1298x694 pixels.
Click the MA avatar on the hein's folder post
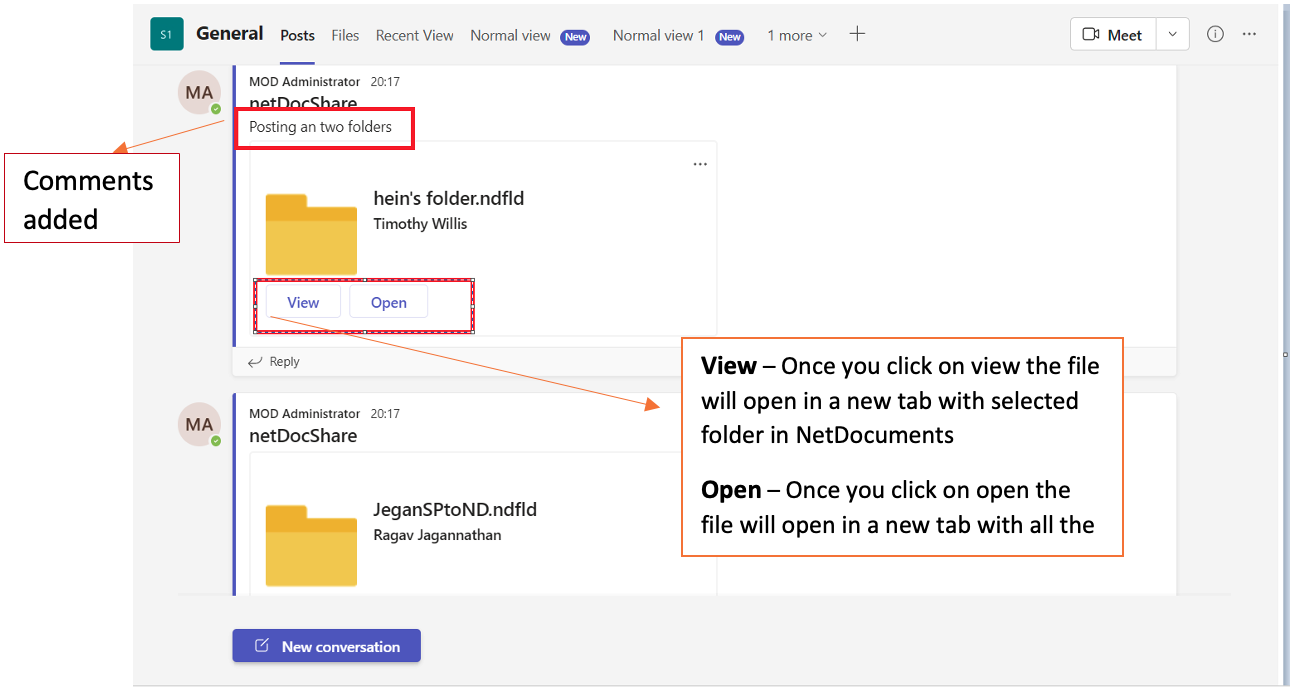(199, 93)
